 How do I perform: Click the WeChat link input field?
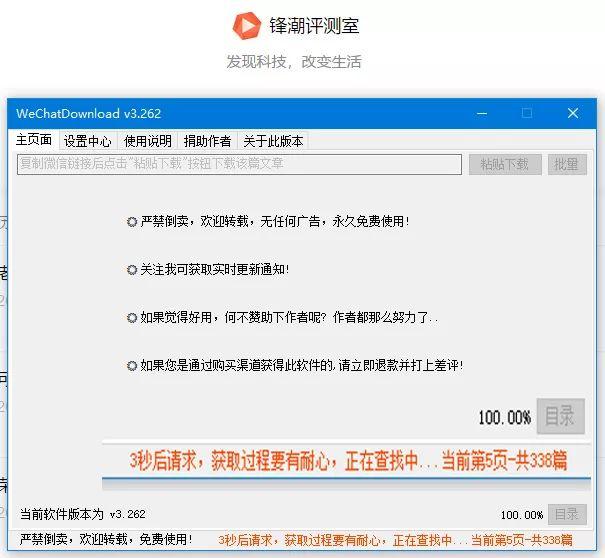click(x=239, y=164)
